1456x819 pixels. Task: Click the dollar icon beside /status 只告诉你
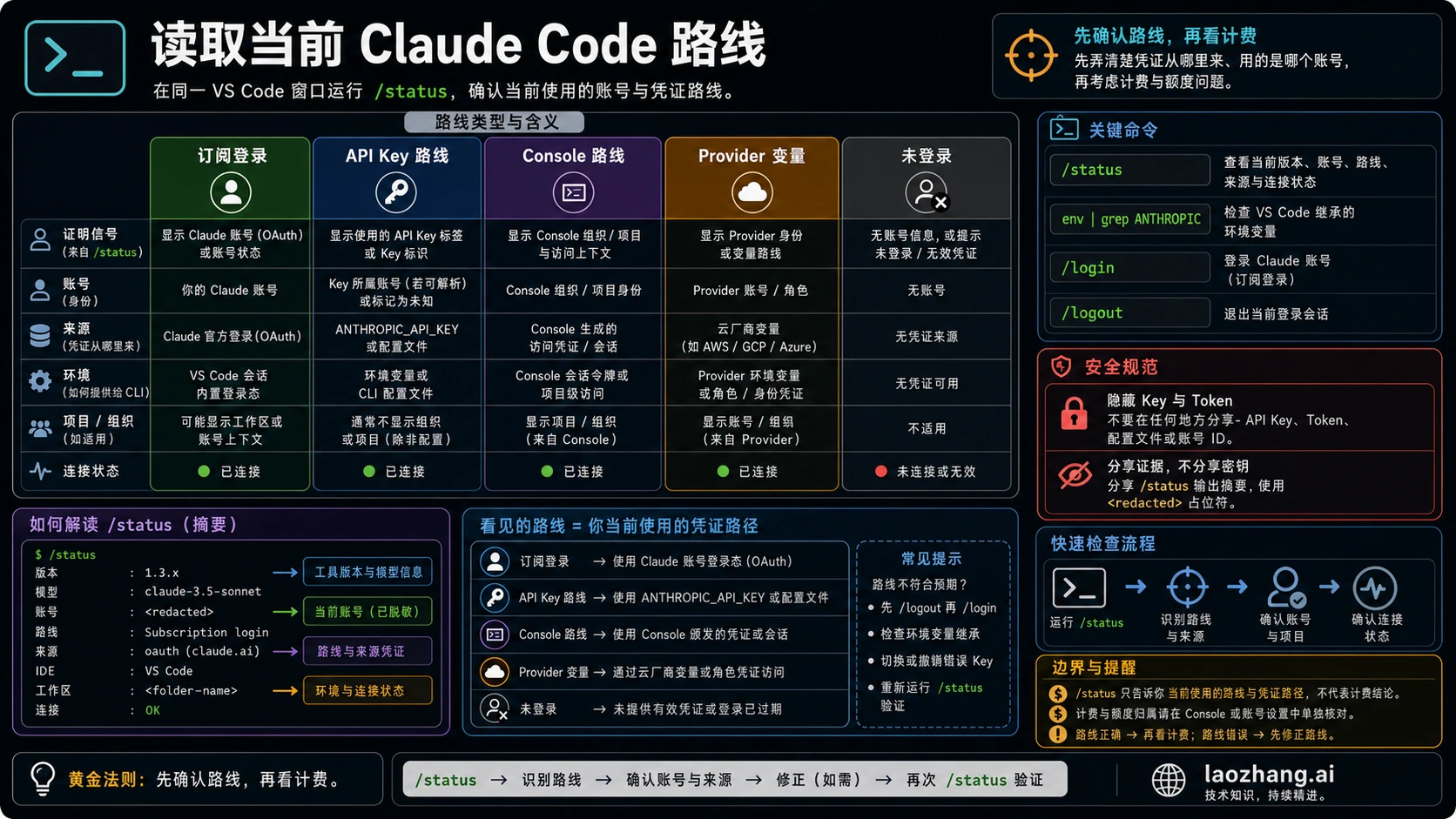pos(1058,694)
